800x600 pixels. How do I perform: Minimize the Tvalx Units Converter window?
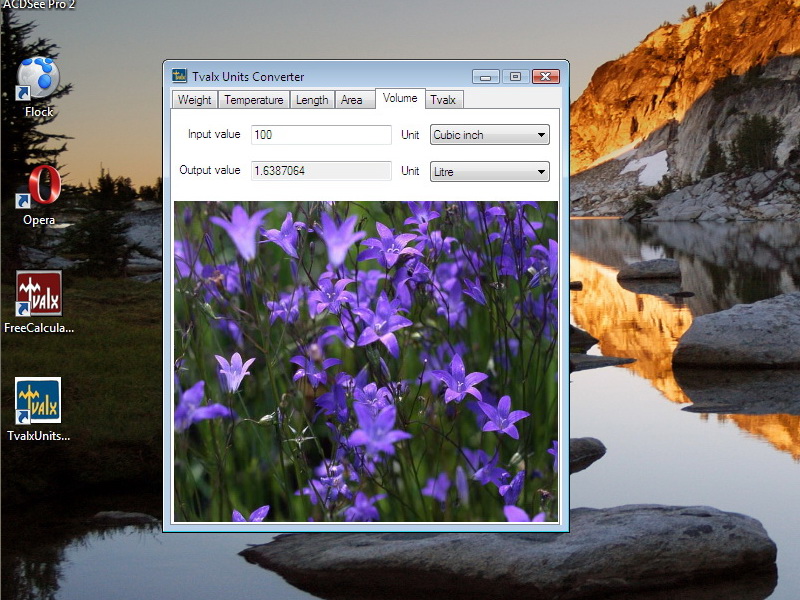(486, 76)
